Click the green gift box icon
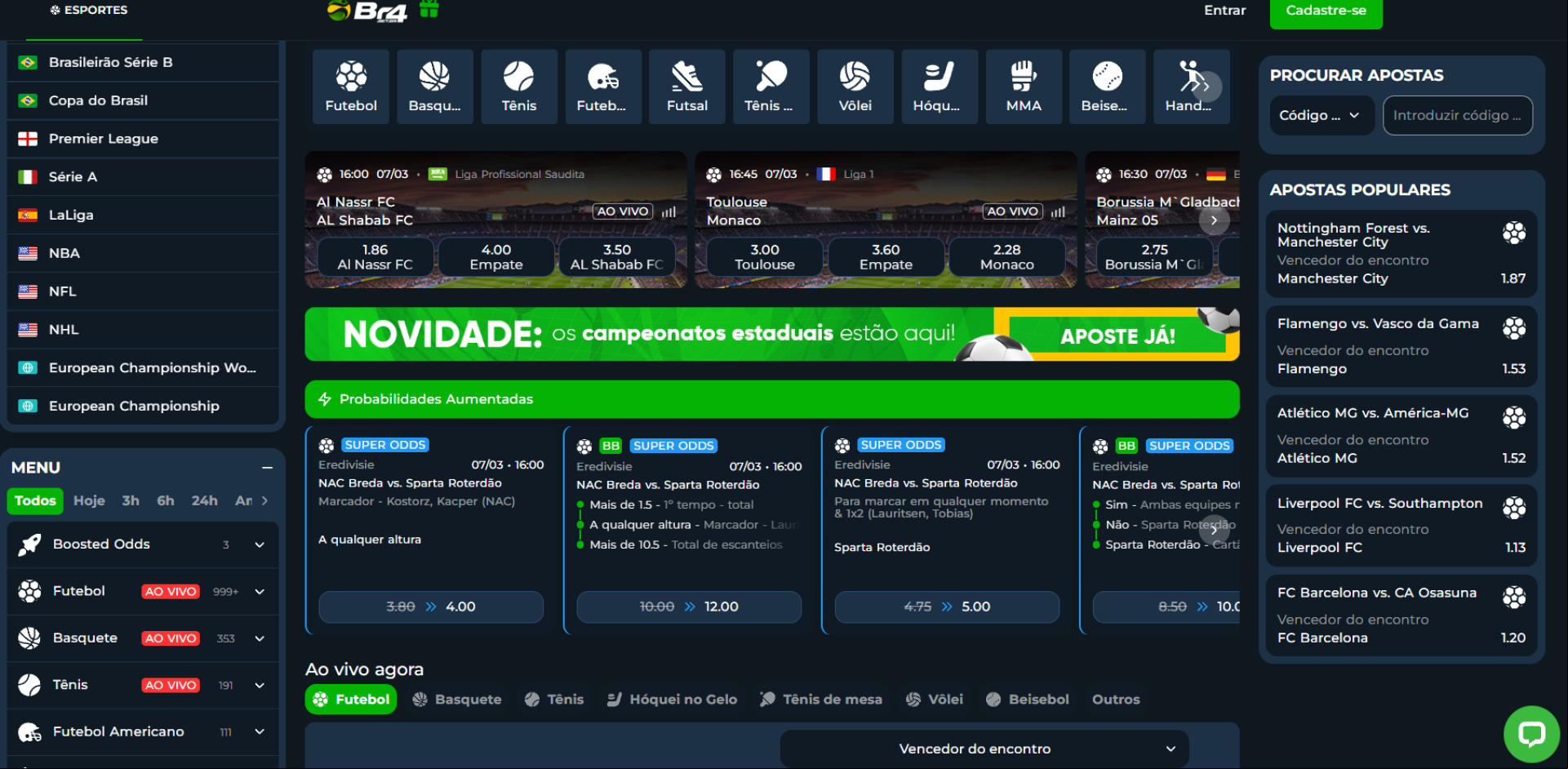This screenshot has height=769, width=1568. click(429, 9)
